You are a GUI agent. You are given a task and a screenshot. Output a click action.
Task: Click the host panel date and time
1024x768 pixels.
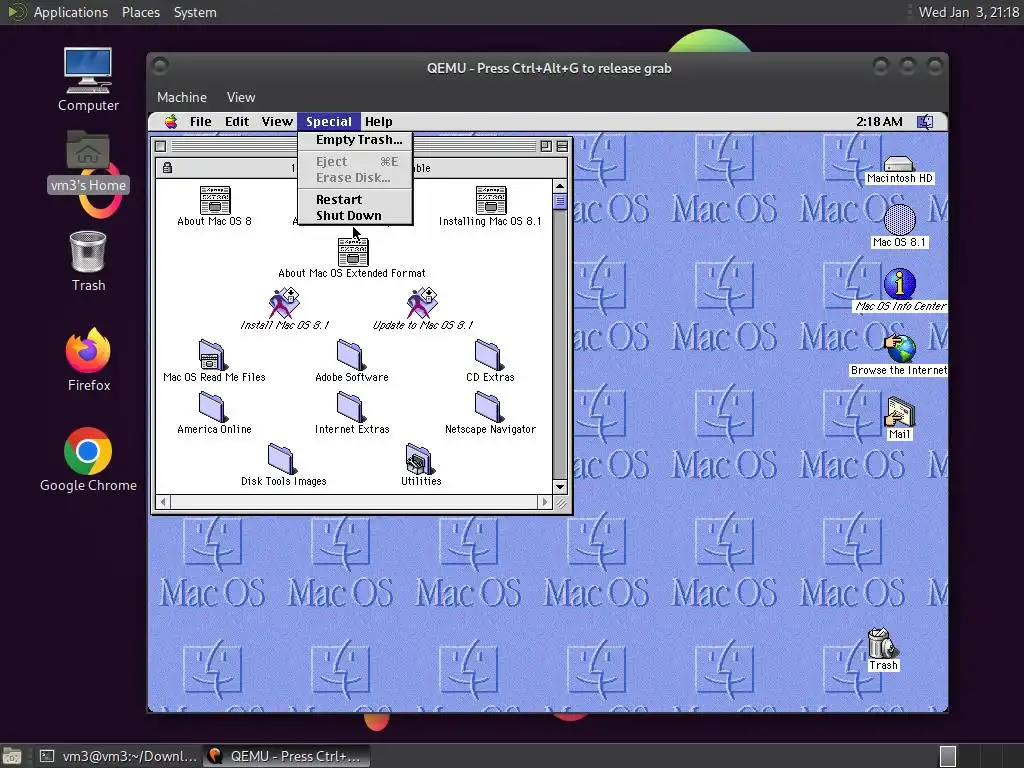pos(968,12)
